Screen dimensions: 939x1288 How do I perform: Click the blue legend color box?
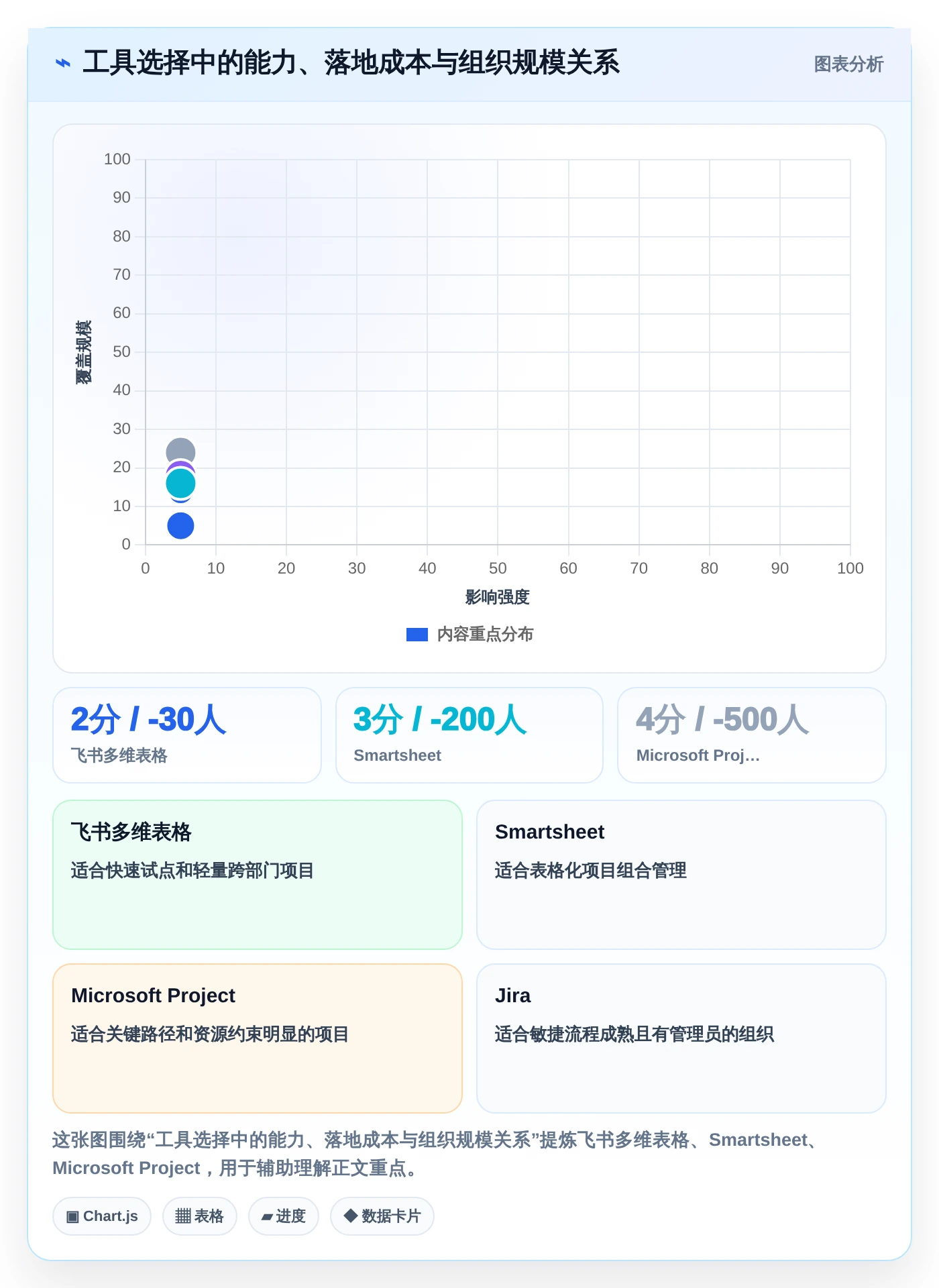tap(417, 635)
